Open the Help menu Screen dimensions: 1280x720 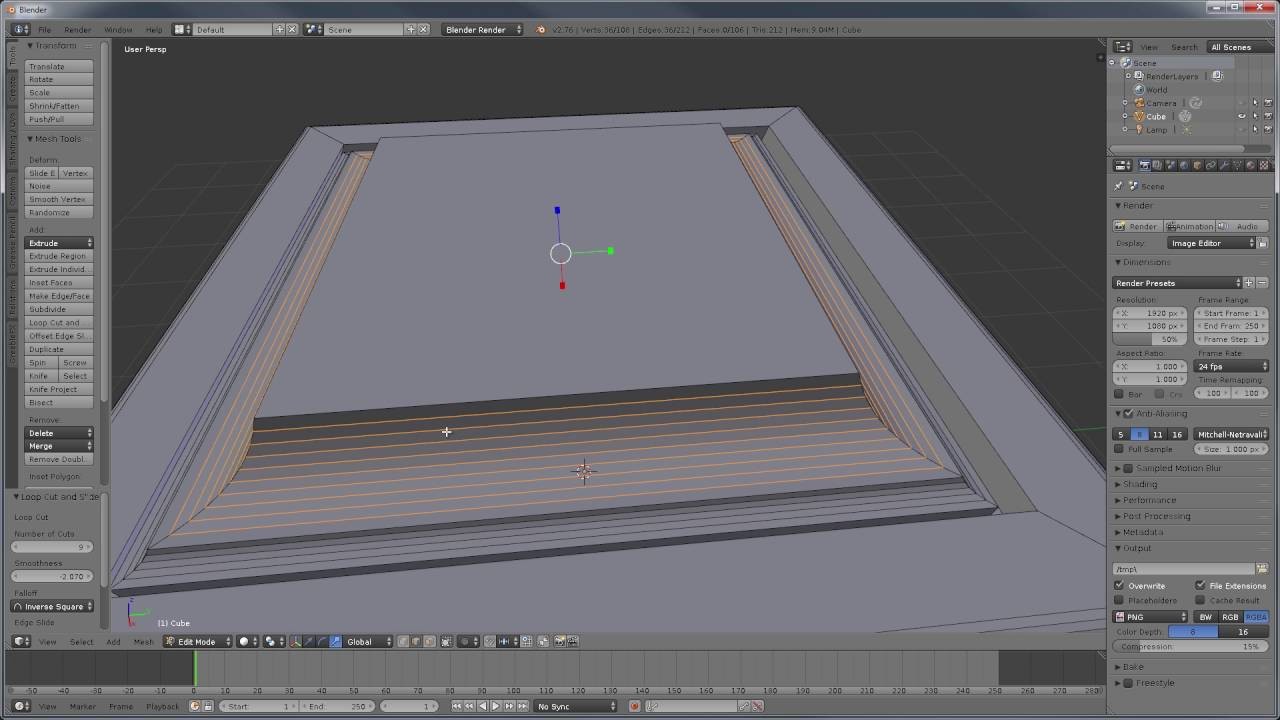click(153, 29)
